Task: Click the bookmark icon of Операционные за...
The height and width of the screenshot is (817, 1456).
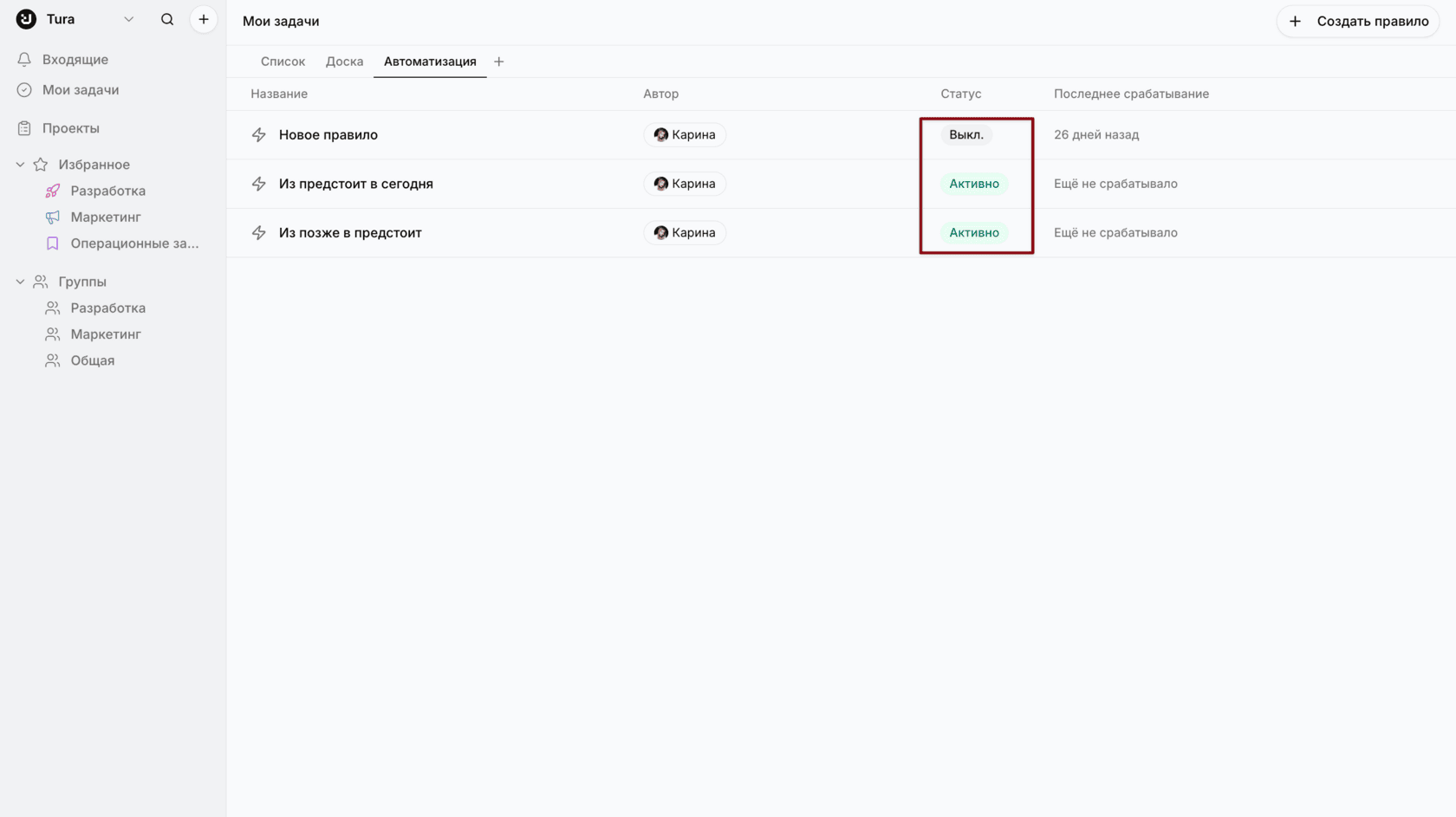Action: click(x=53, y=243)
